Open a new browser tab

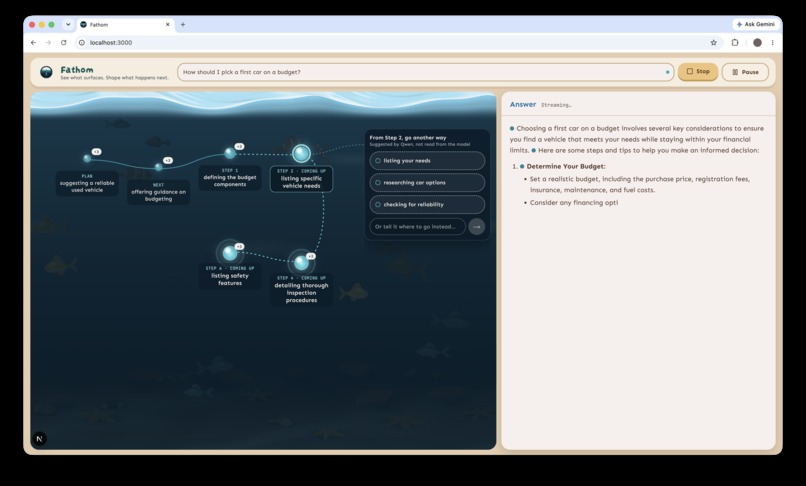182,24
